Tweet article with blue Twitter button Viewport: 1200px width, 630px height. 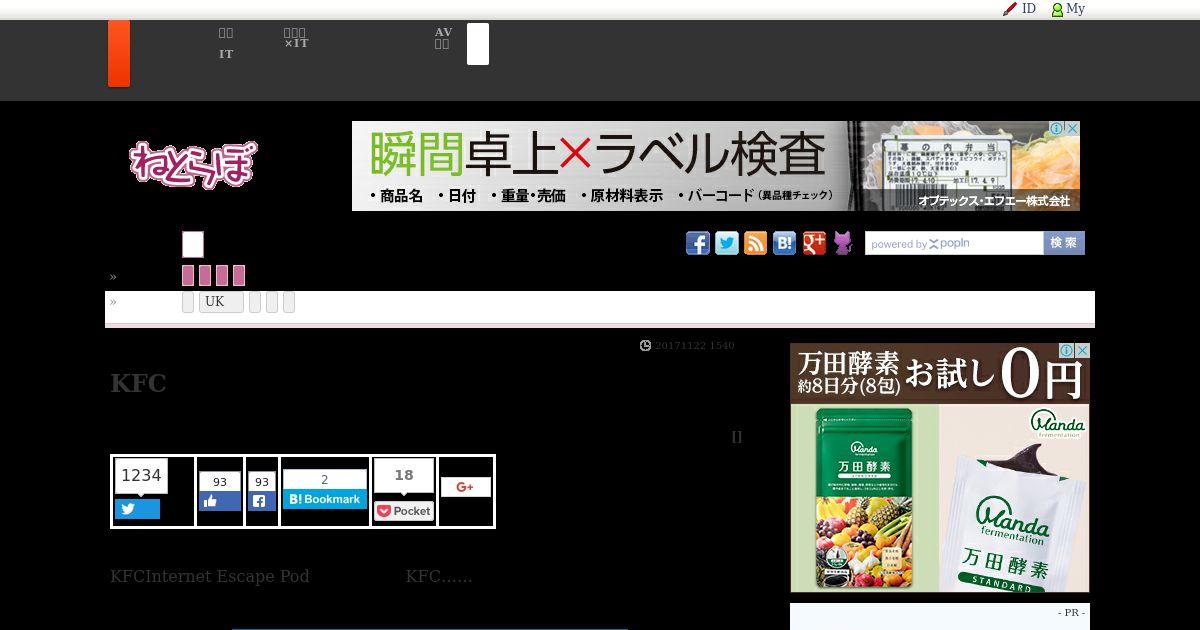pos(137,509)
